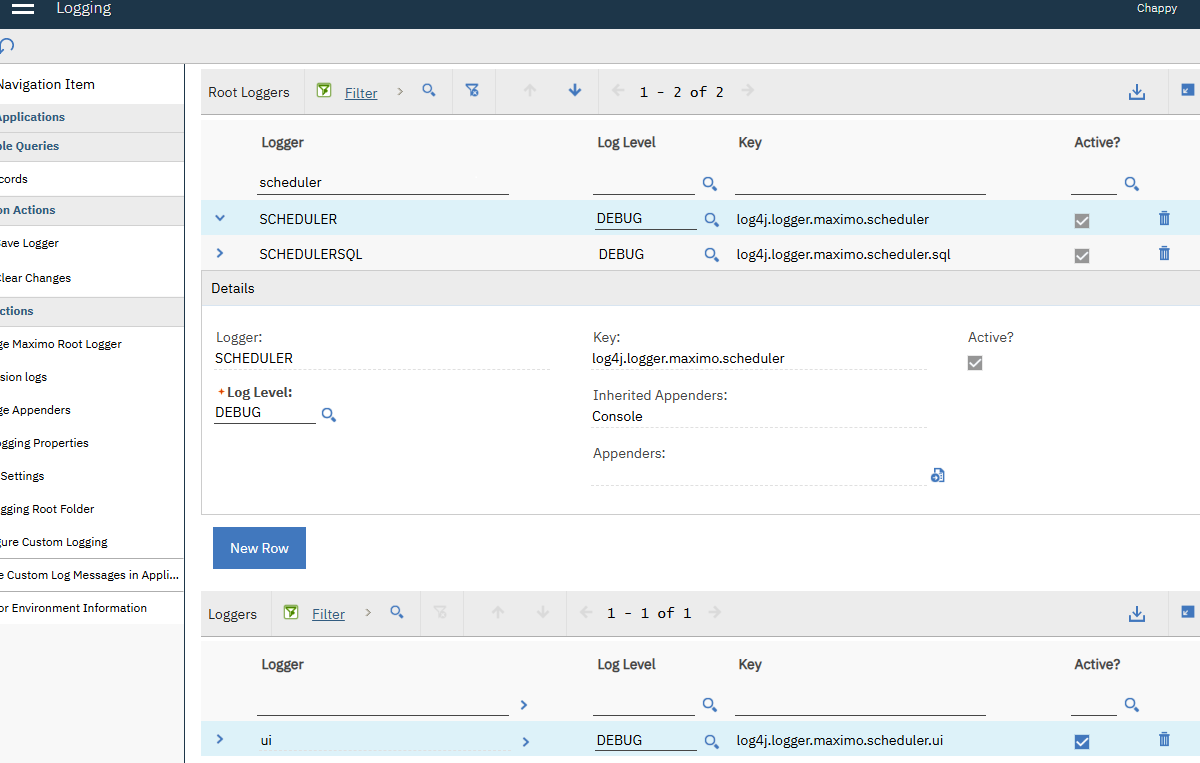This screenshot has height=763, width=1200.
Task: Open Custom Log Messages in Applications action
Action: point(90,575)
